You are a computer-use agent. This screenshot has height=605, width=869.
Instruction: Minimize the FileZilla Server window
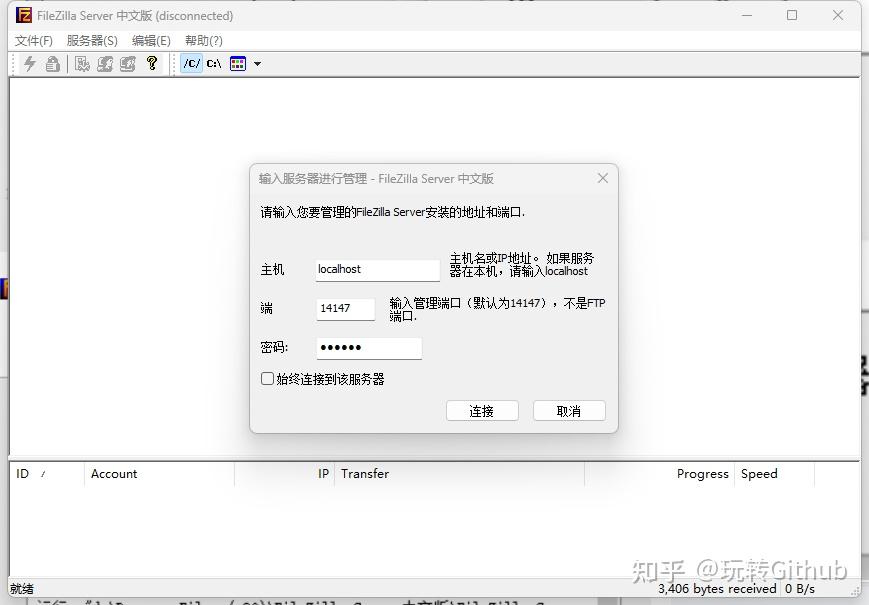[747, 16]
